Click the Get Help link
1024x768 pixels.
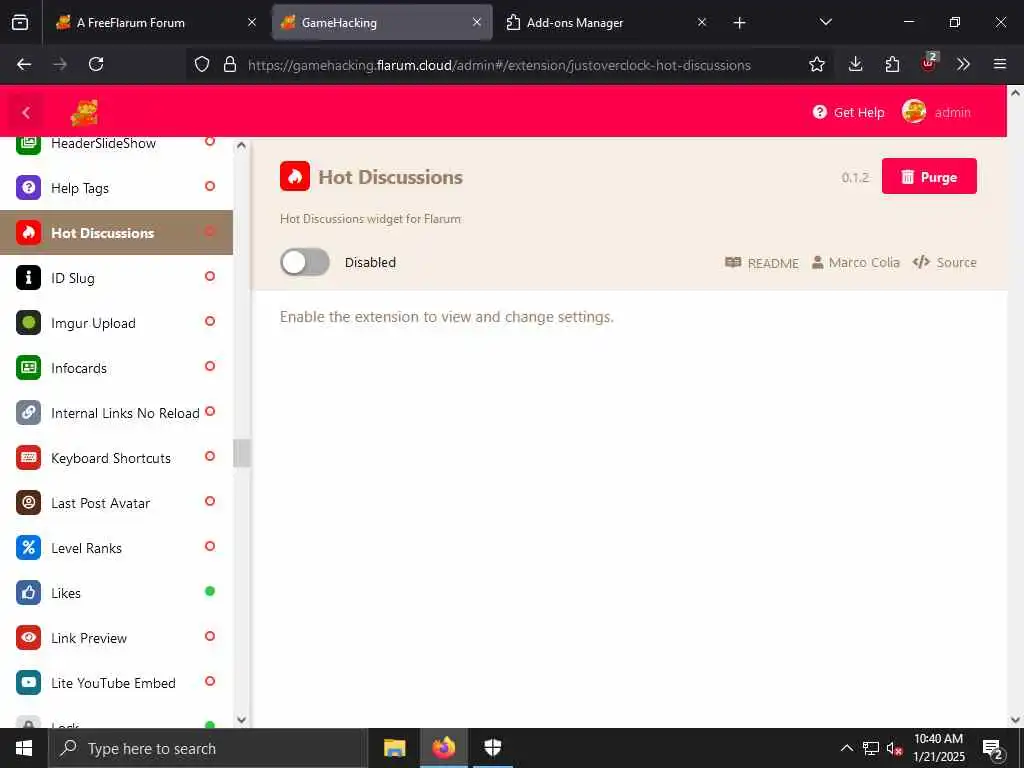pyautogui.click(x=848, y=112)
